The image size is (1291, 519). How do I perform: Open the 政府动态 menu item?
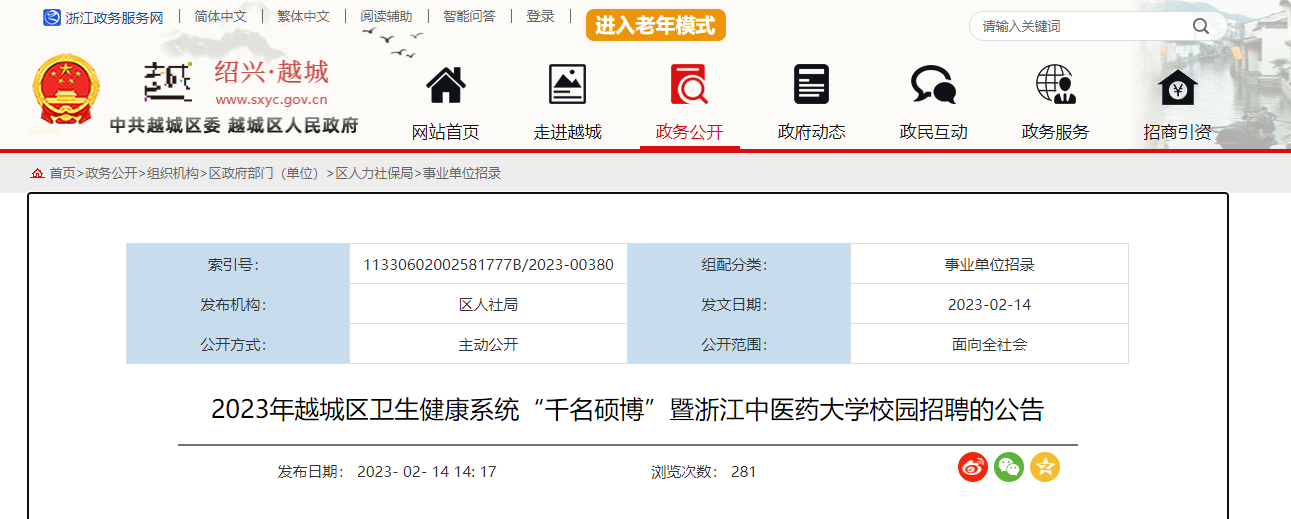pyautogui.click(x=812, y=132)
